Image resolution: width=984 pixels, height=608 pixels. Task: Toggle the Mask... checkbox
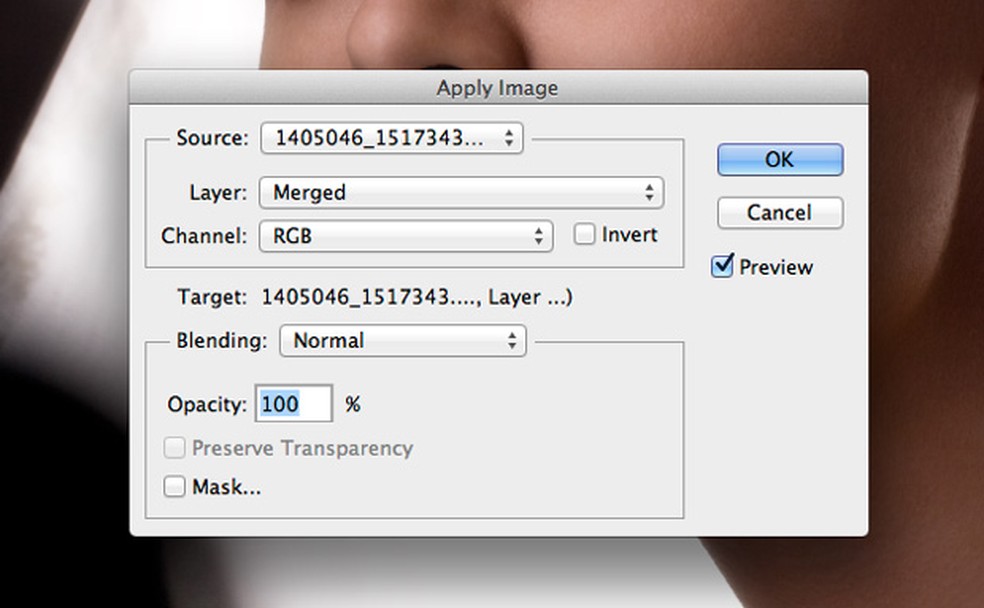[x=174, y=486]
